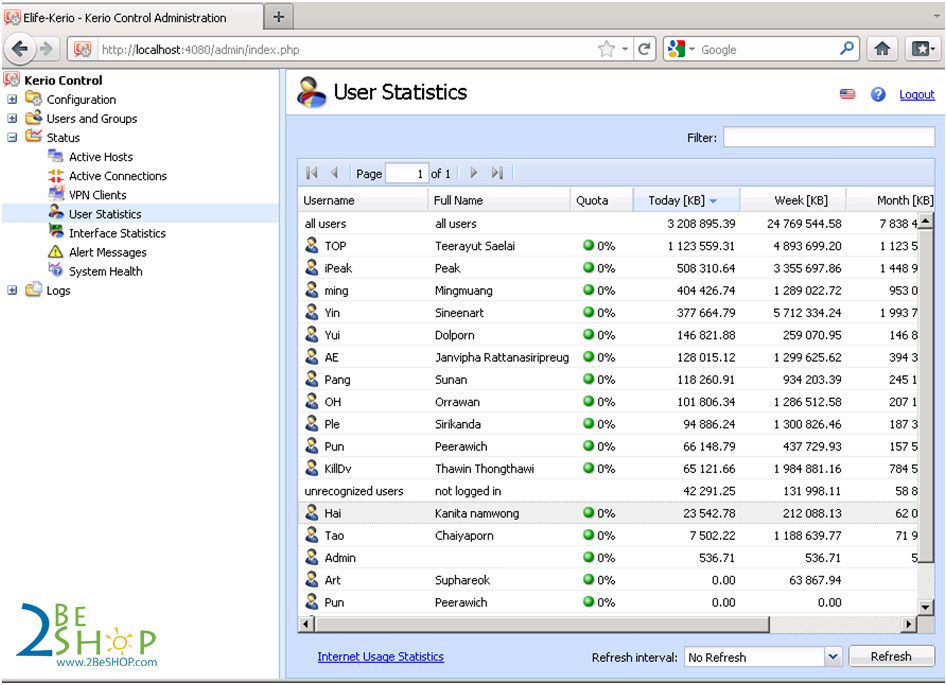Open Alert Messages in the tree
Image resolution: width=947 pixels, height=685 pixels.
pos(108,252)
